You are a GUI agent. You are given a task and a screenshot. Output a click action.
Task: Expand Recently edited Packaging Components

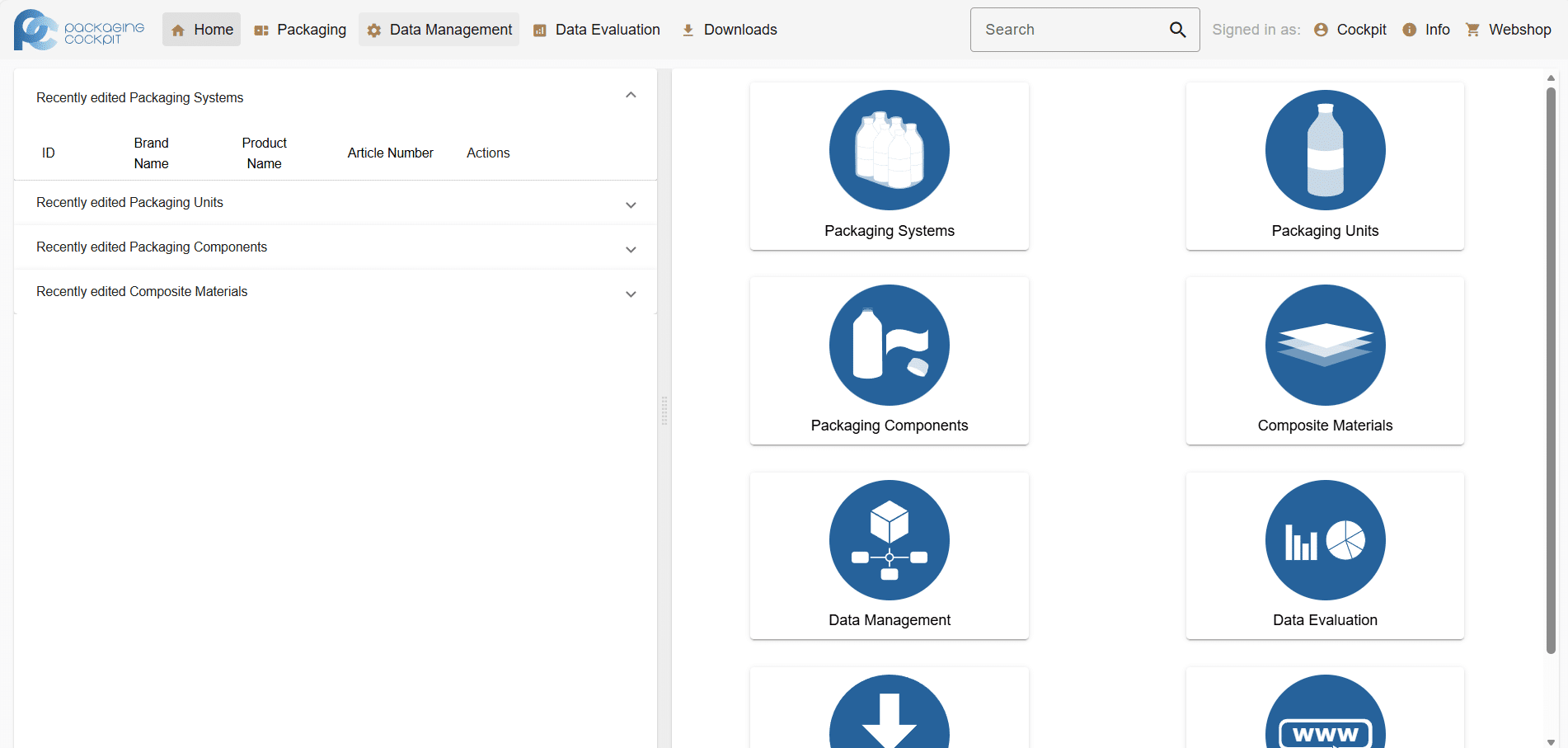pos(631,249)
